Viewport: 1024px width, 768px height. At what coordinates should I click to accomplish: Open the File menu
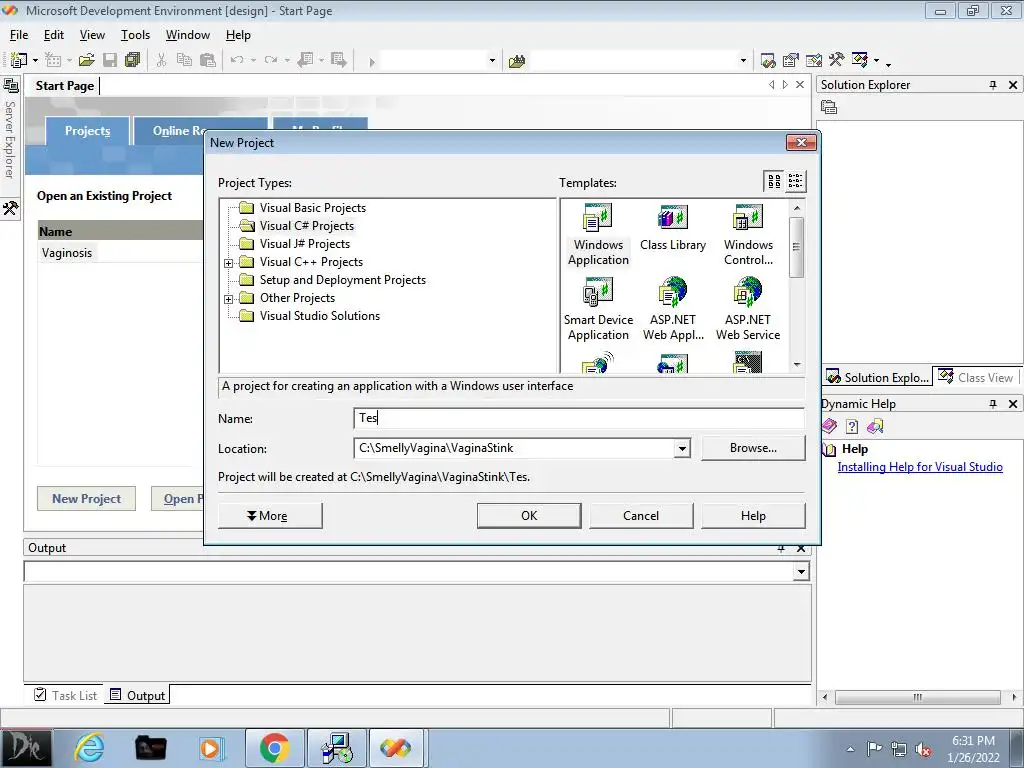(x=19, y=35)
